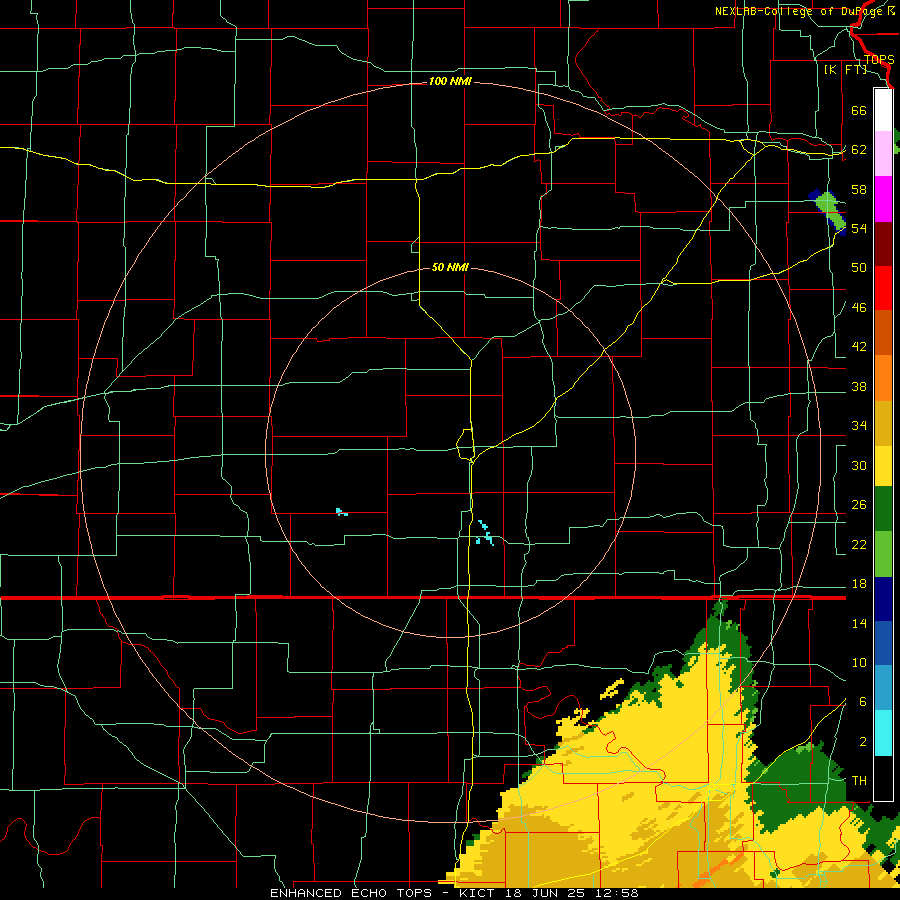
Task: Click the gold band near 34
Action: pos(883,423)
